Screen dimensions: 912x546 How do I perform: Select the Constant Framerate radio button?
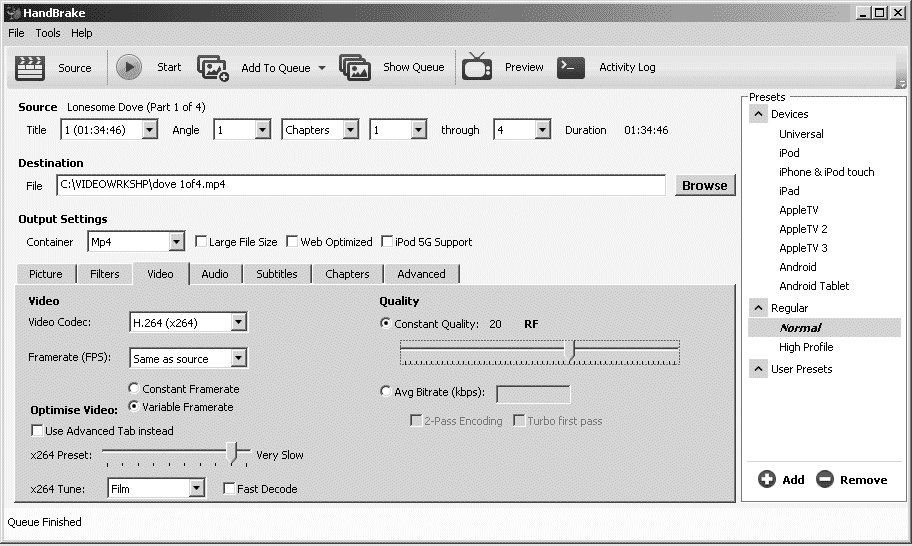pos(134,388)
